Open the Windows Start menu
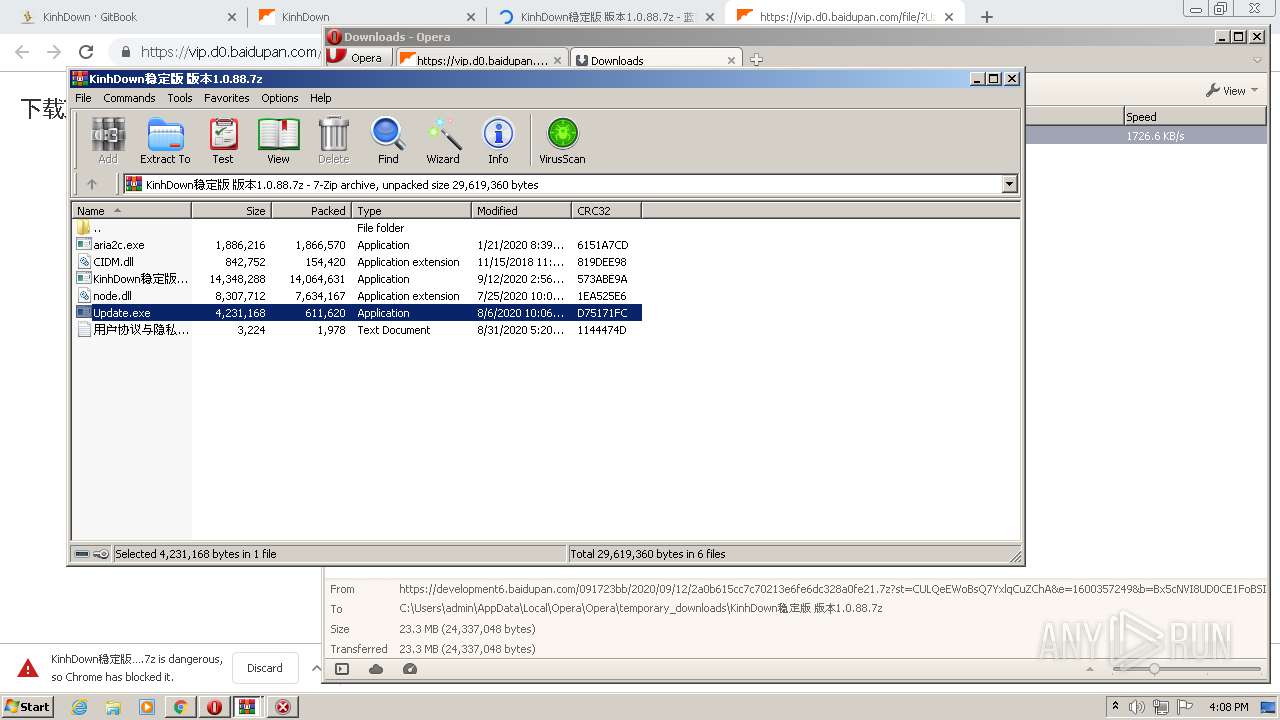This screenshot has width=1280, height=720. [27, 706]
